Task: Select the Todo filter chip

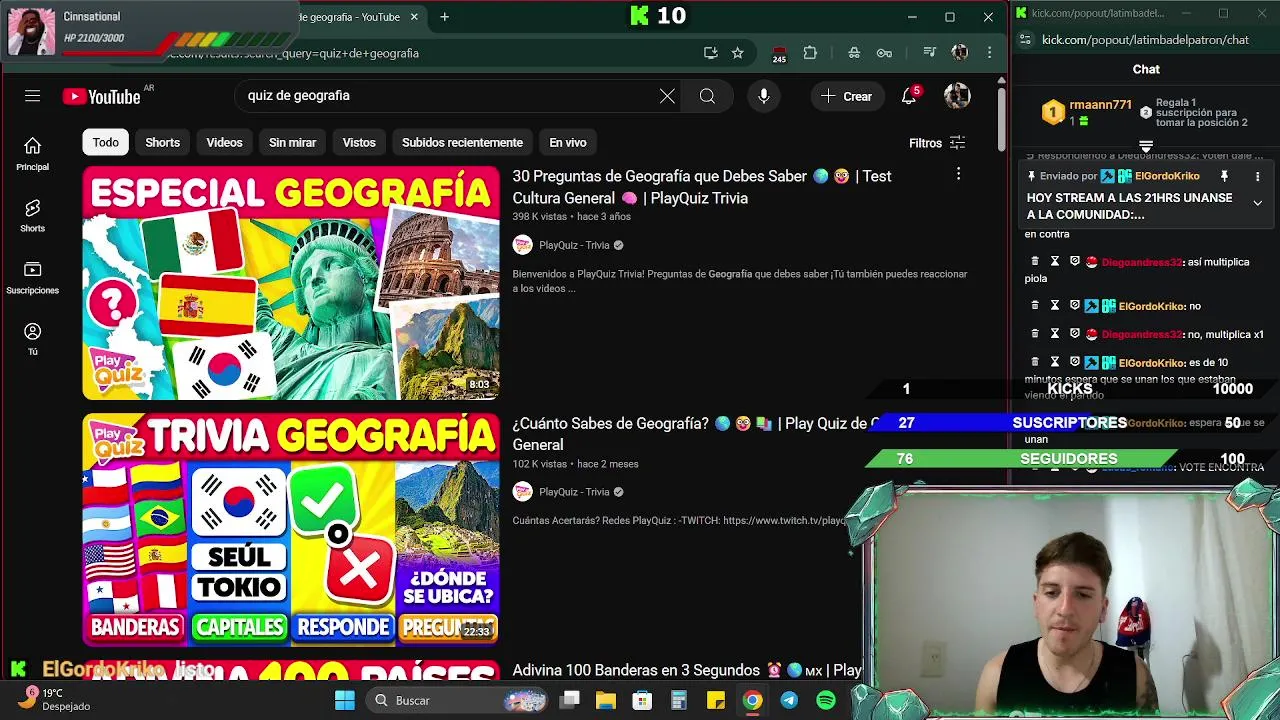Action: [x=105, y=142]
